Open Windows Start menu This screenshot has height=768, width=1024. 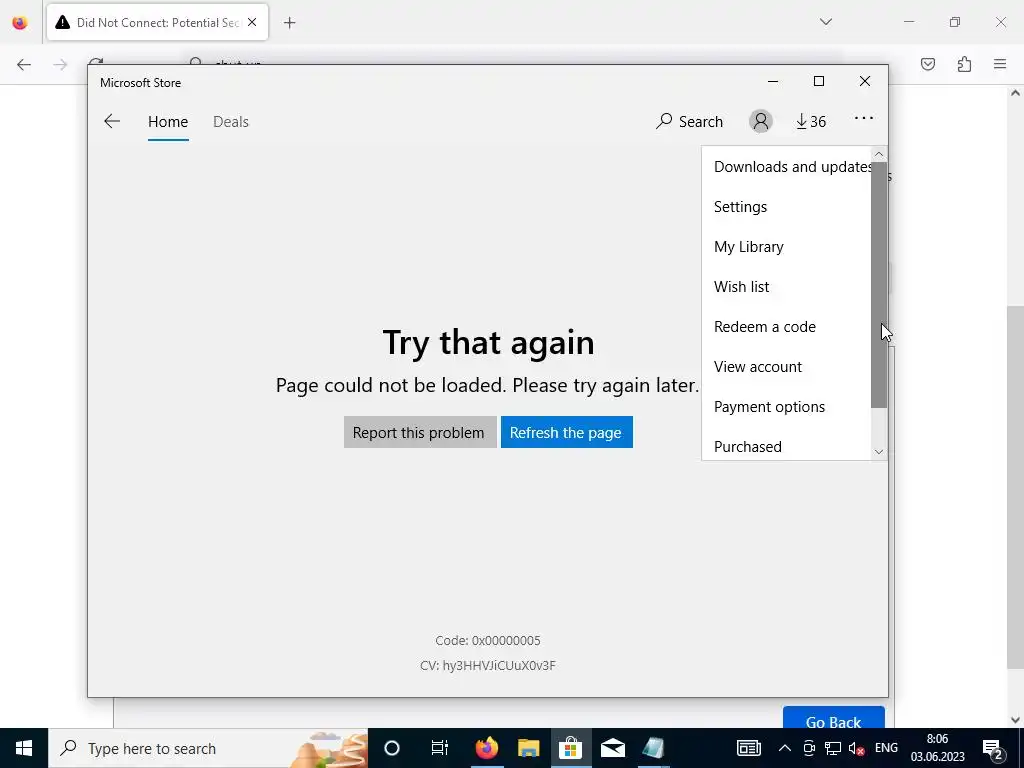[x=24, y=748]
